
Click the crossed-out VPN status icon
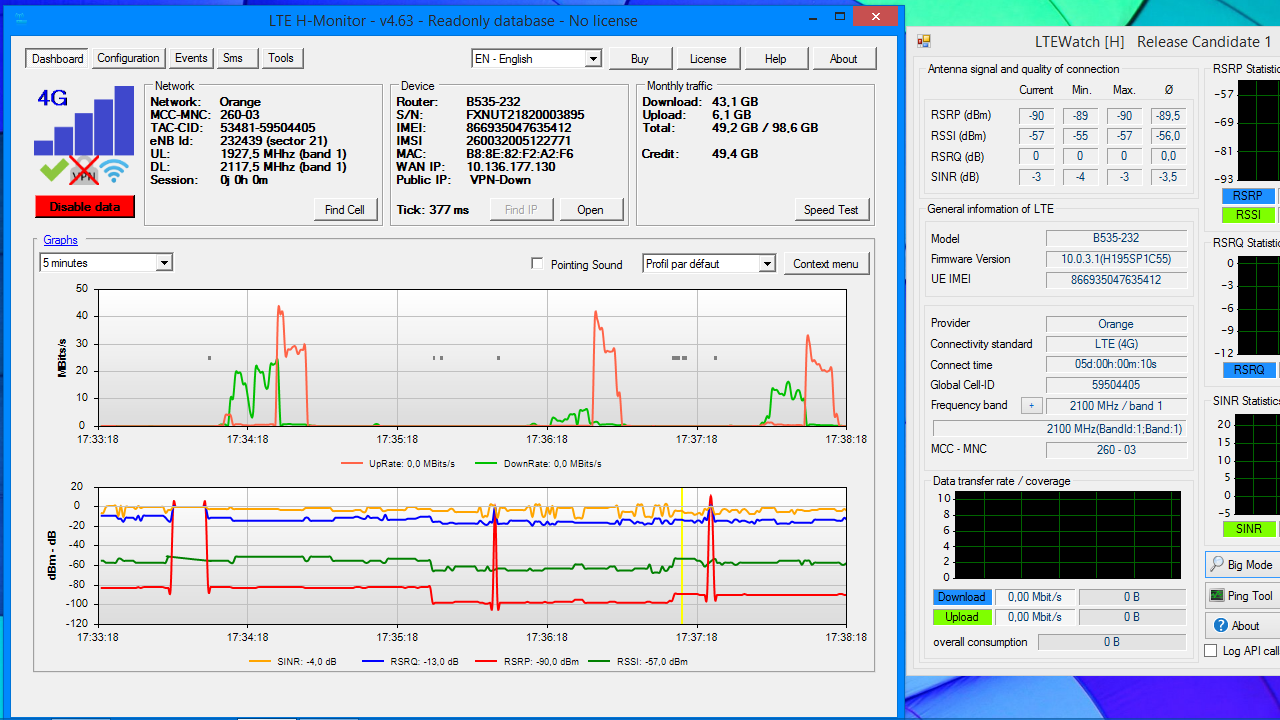click(x=84, y=172)
